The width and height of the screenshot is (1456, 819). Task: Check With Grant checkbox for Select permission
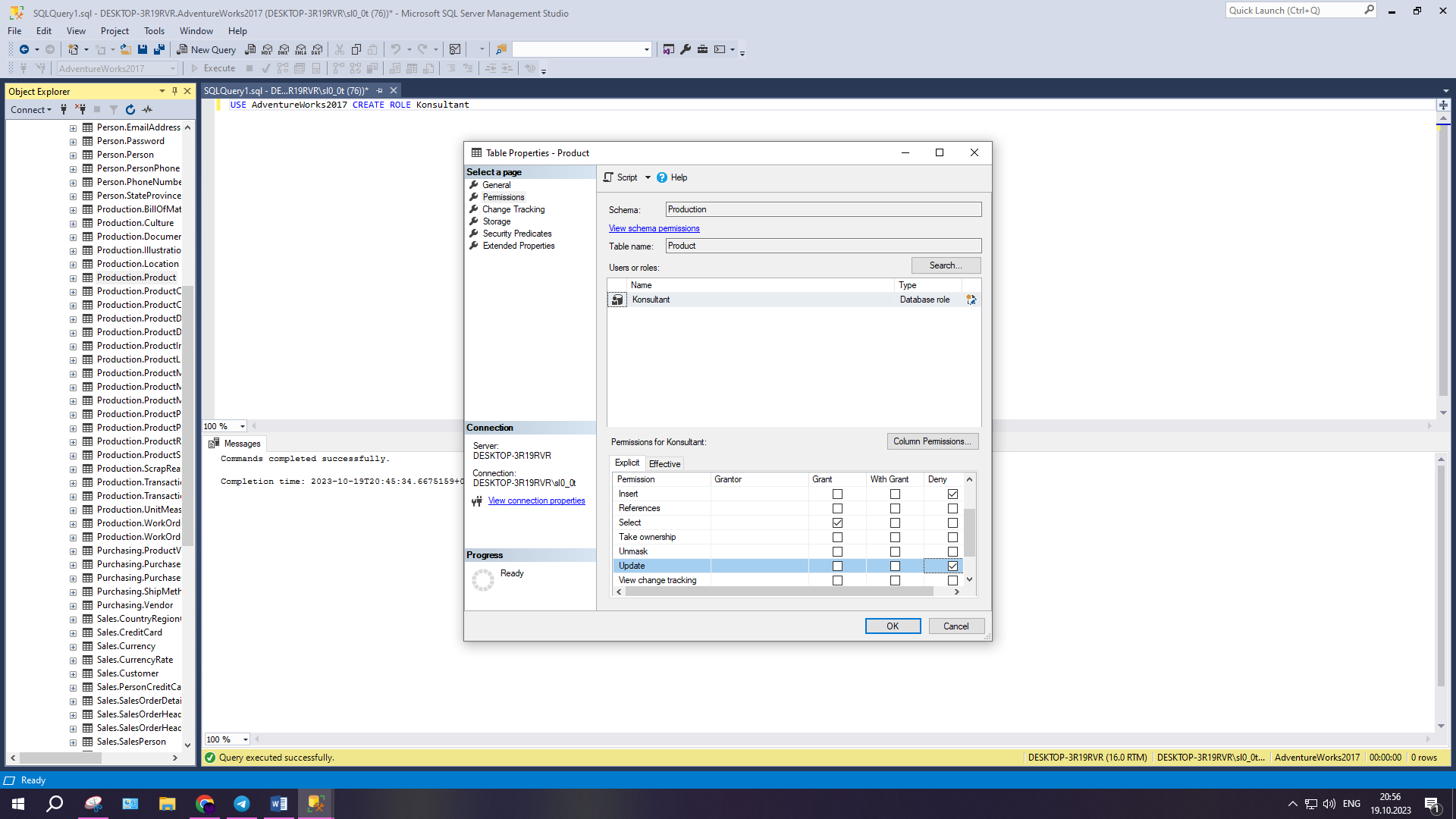(x=895, y=523)
